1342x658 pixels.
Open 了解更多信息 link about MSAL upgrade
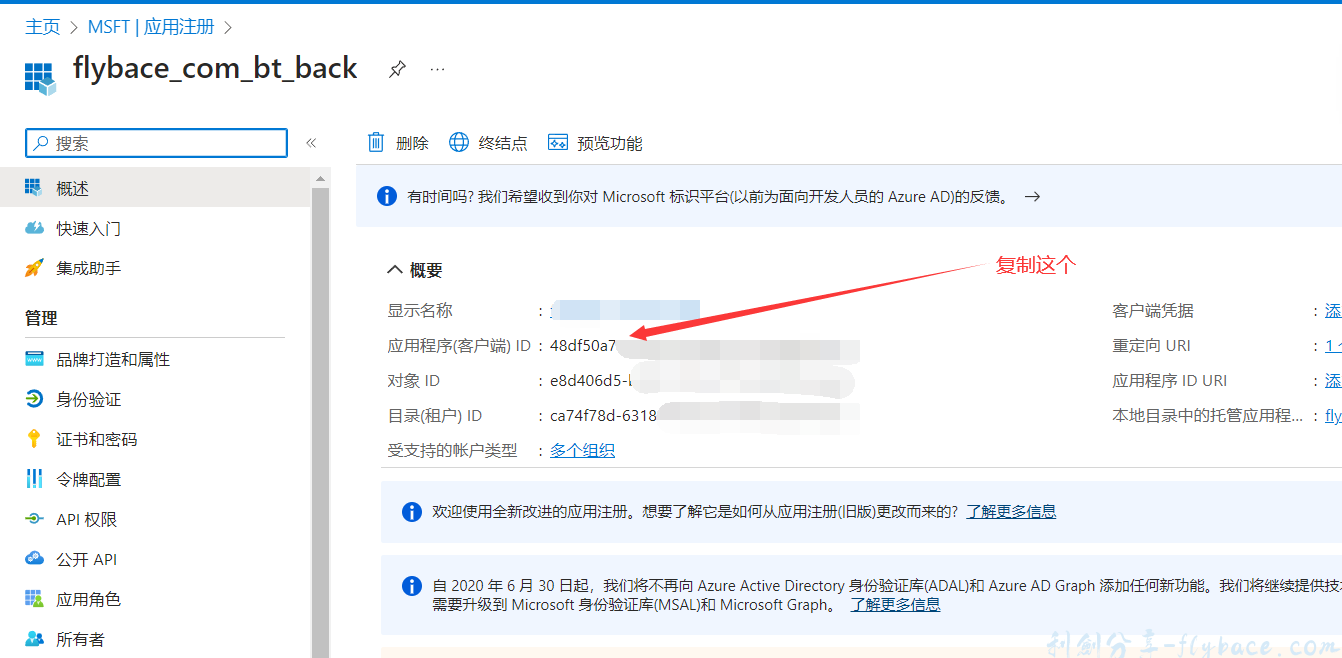[895, 605]
